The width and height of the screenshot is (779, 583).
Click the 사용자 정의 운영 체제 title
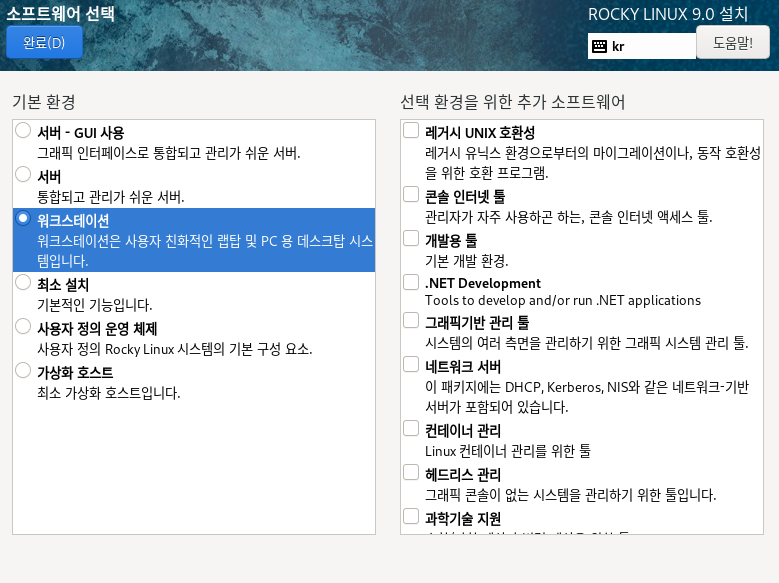[x=97, y=329]
